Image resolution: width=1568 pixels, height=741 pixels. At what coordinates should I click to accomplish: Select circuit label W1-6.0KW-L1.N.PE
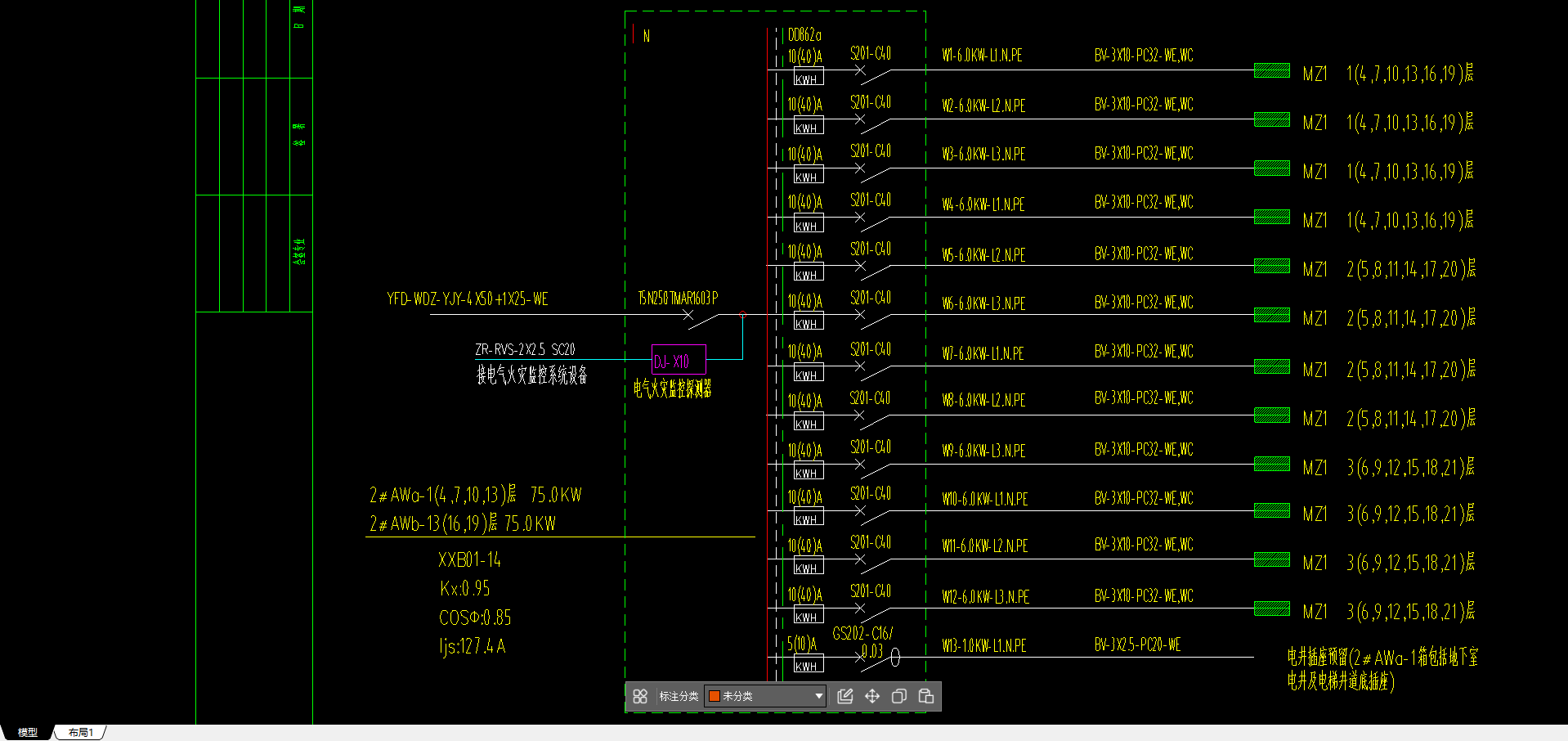[982, 56]
